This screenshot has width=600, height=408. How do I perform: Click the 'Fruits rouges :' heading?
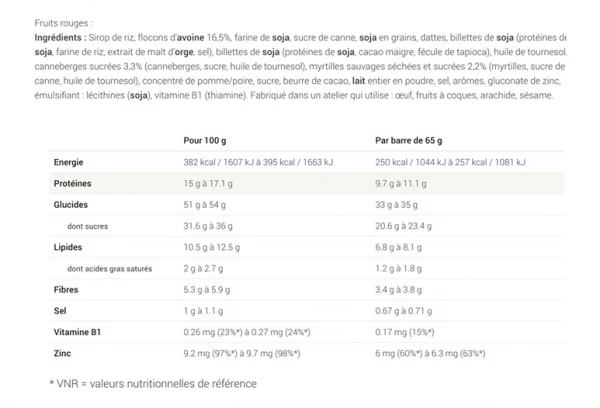(x=34, y=22)
